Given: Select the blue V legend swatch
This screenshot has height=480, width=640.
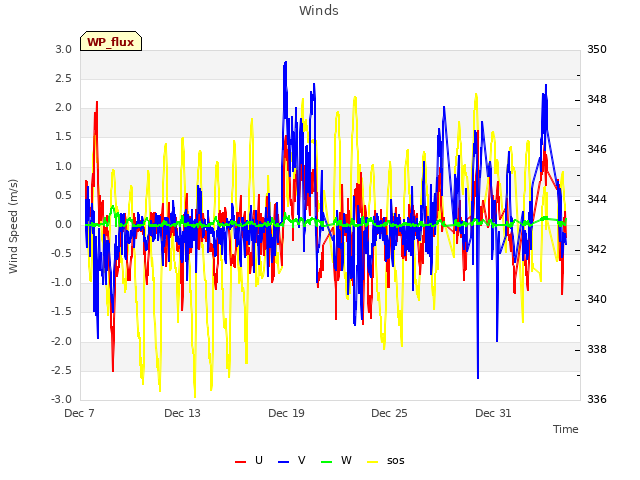Looking at the screenshot, I should [283, 462].
